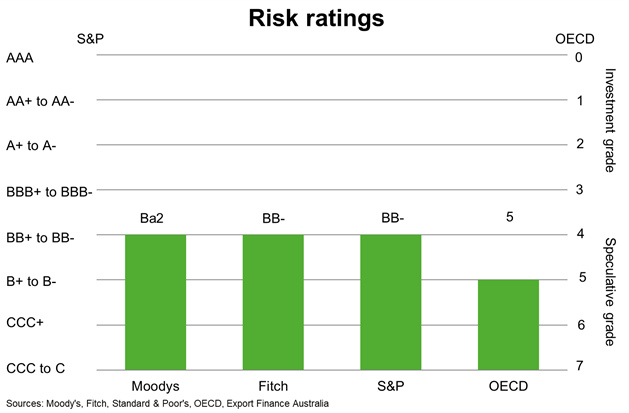Click the OECD x-axis category label

pos(508,386)
